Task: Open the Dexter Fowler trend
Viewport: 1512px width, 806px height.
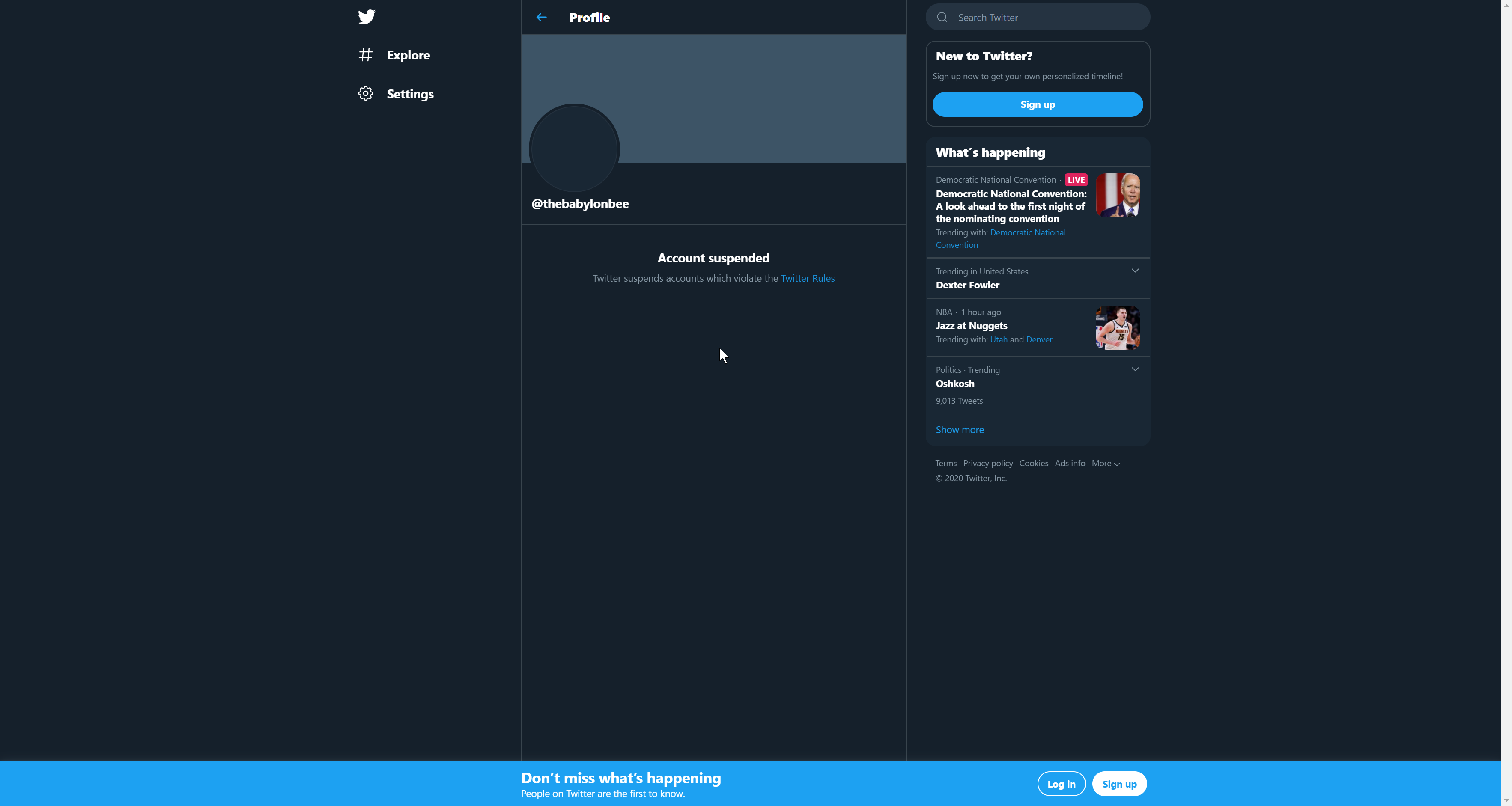Action: pyautogui.click(x=967, y=285)
